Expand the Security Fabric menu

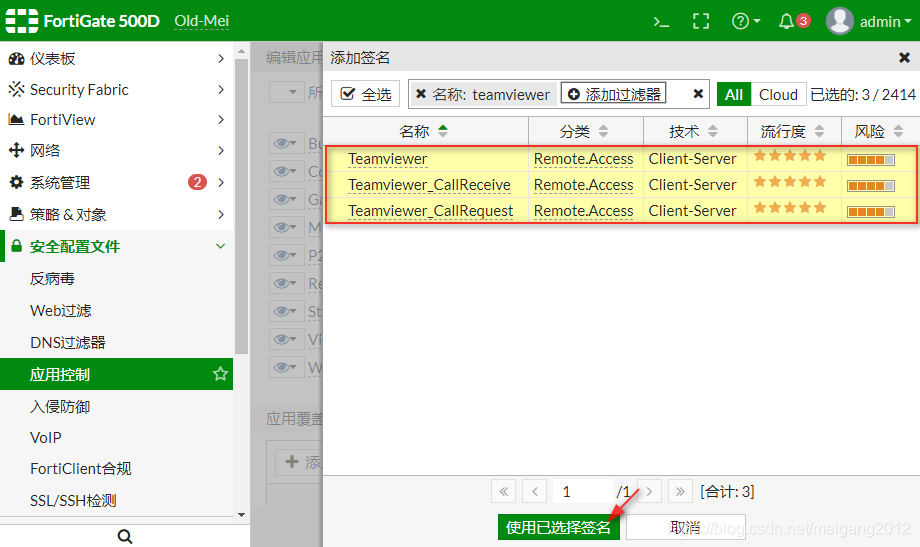point(116,89)
